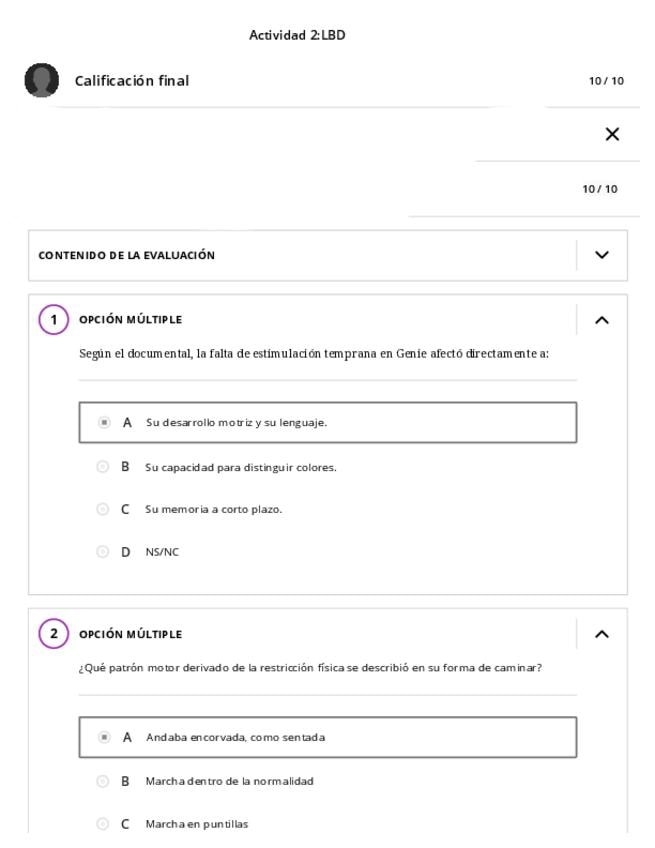Close the grading panel with X
Image resolution: width=655 pixels, height=848 pixels.
coord(612,134)
